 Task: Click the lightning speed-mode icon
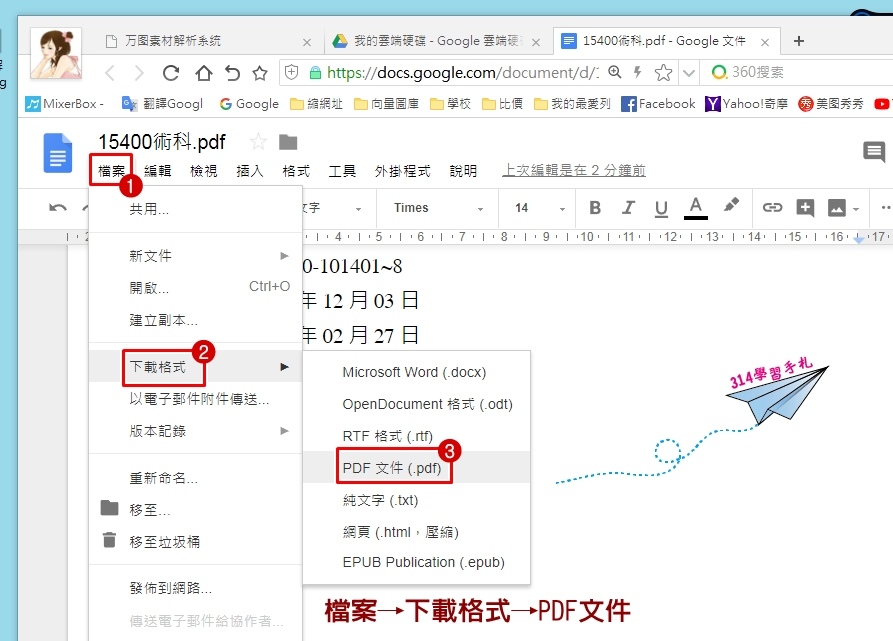pyautogui.click(x=637, y=72)
